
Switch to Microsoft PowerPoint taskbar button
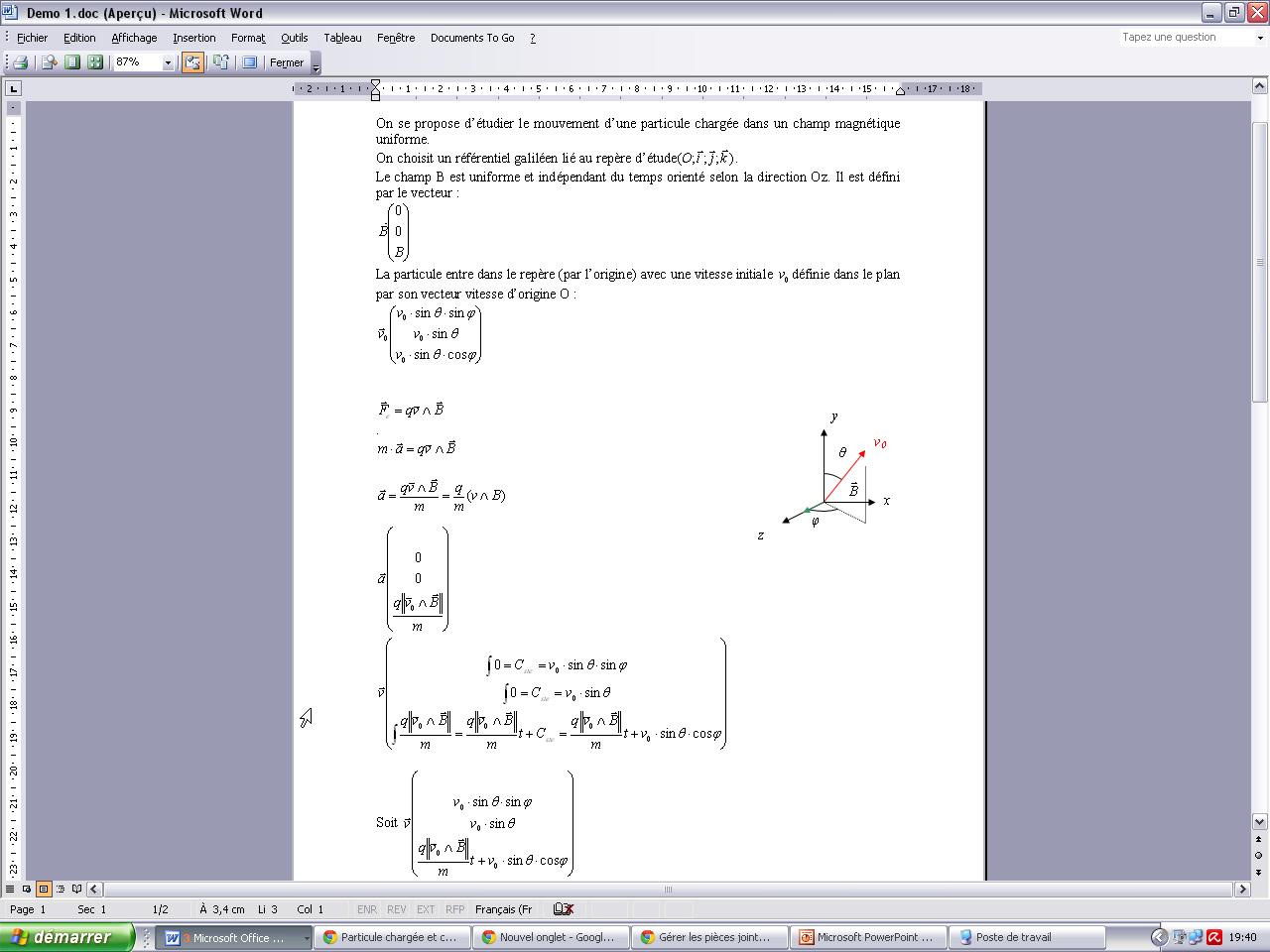pos(870,937)
